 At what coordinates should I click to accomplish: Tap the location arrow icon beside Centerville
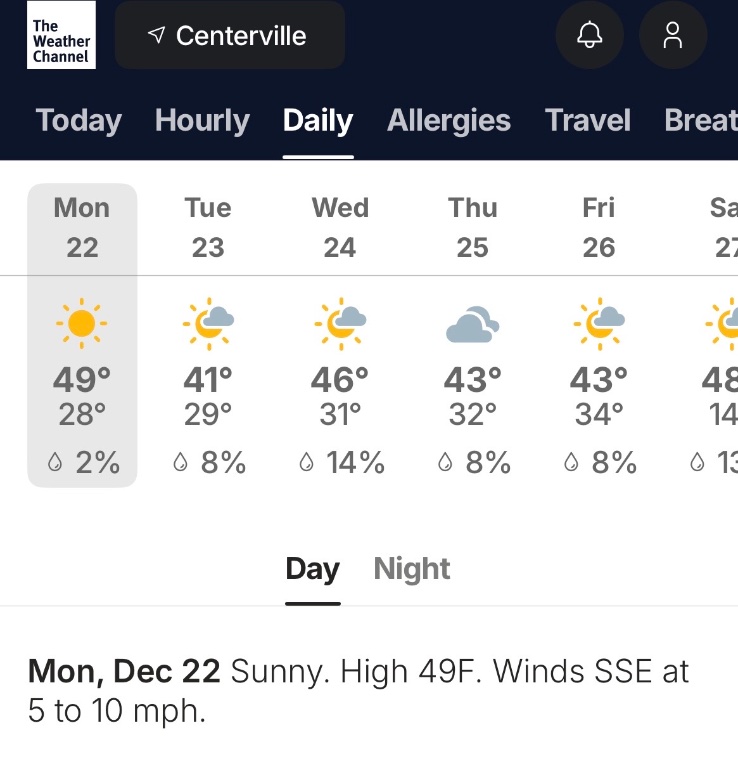click(156, 36)
